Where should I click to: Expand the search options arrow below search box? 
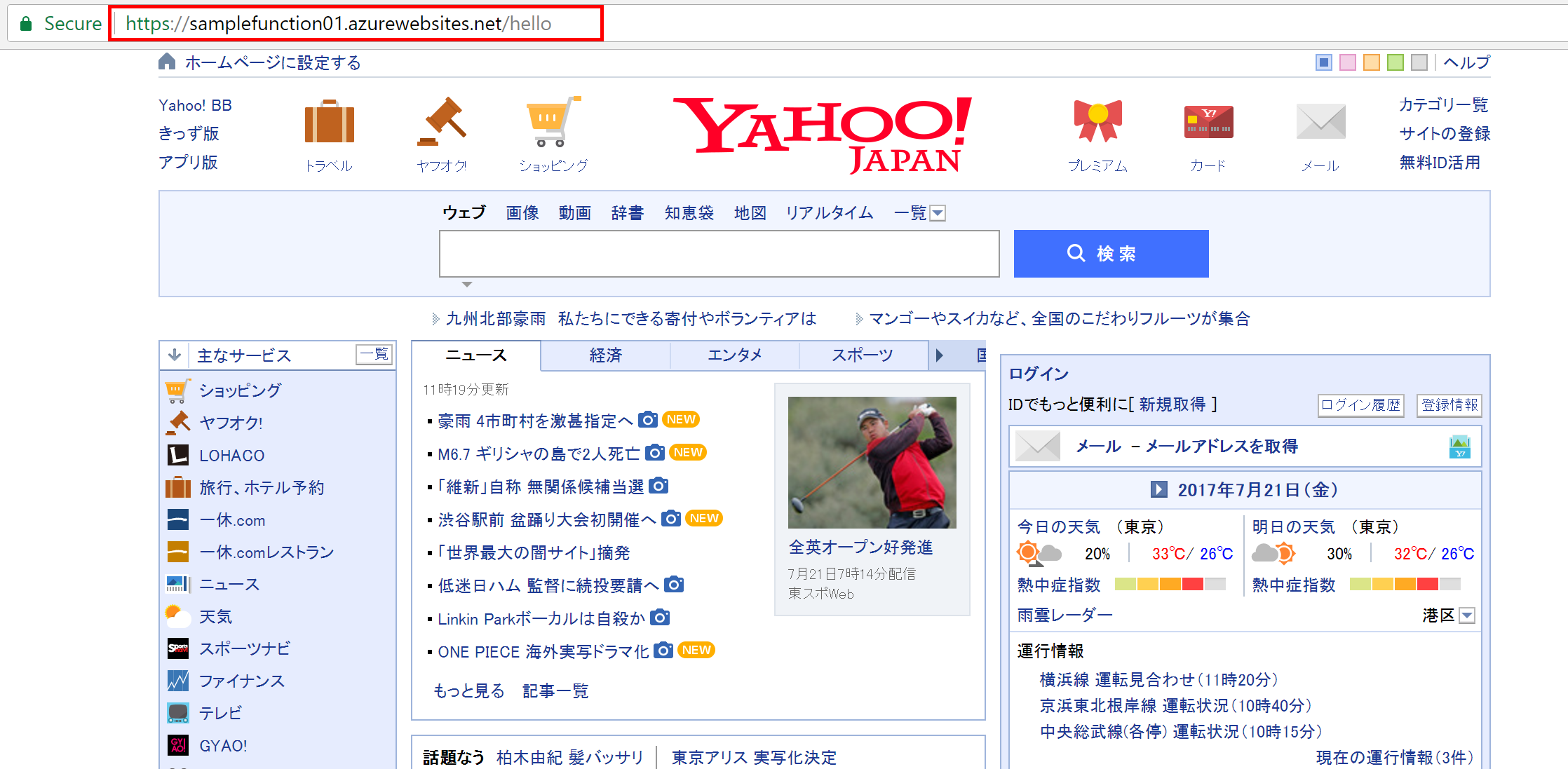point(467,285)
